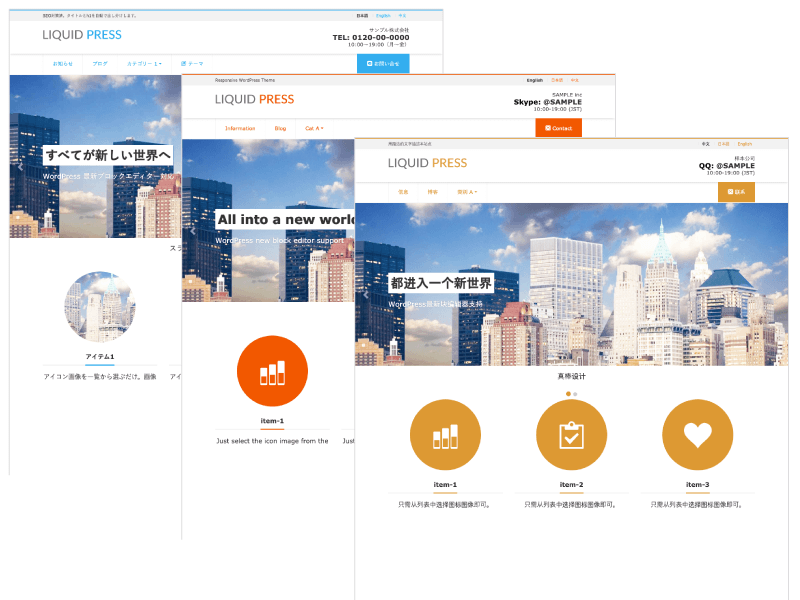The width and height of the screenshot is (800, 600).
Task: Click the アイテム1 heading
Action: pos(100,357)
